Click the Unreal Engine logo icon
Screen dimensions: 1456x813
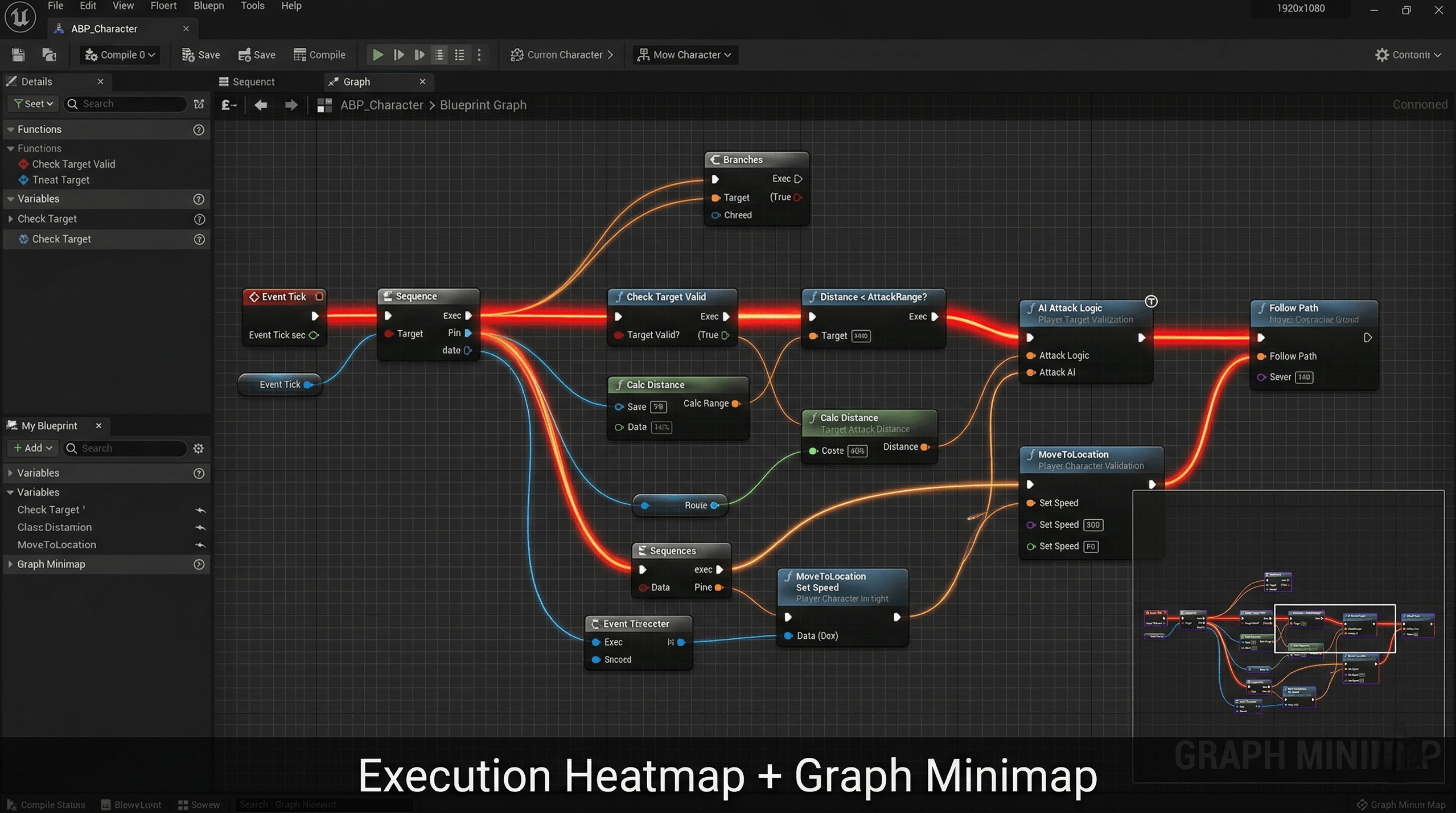20,17
